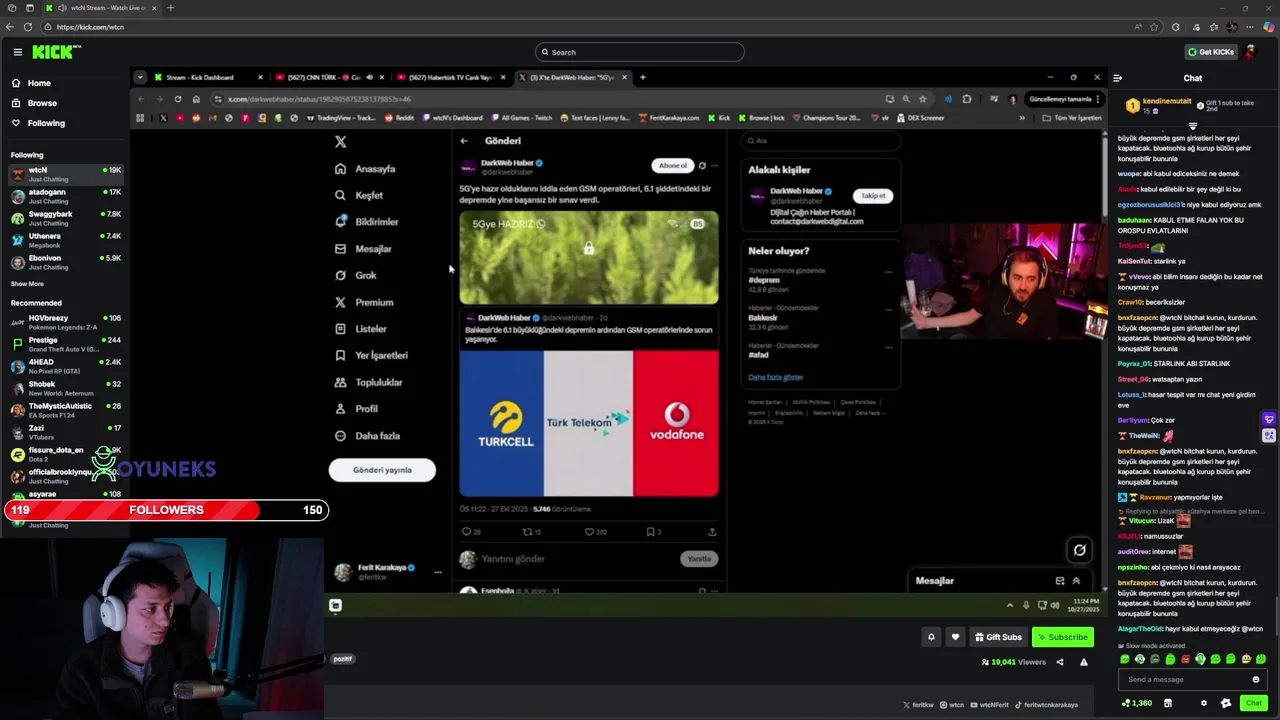Viewport: 1280px width, 720px height.
Task: Open Copilot icon in outer browser
Action: [1267, 27]
